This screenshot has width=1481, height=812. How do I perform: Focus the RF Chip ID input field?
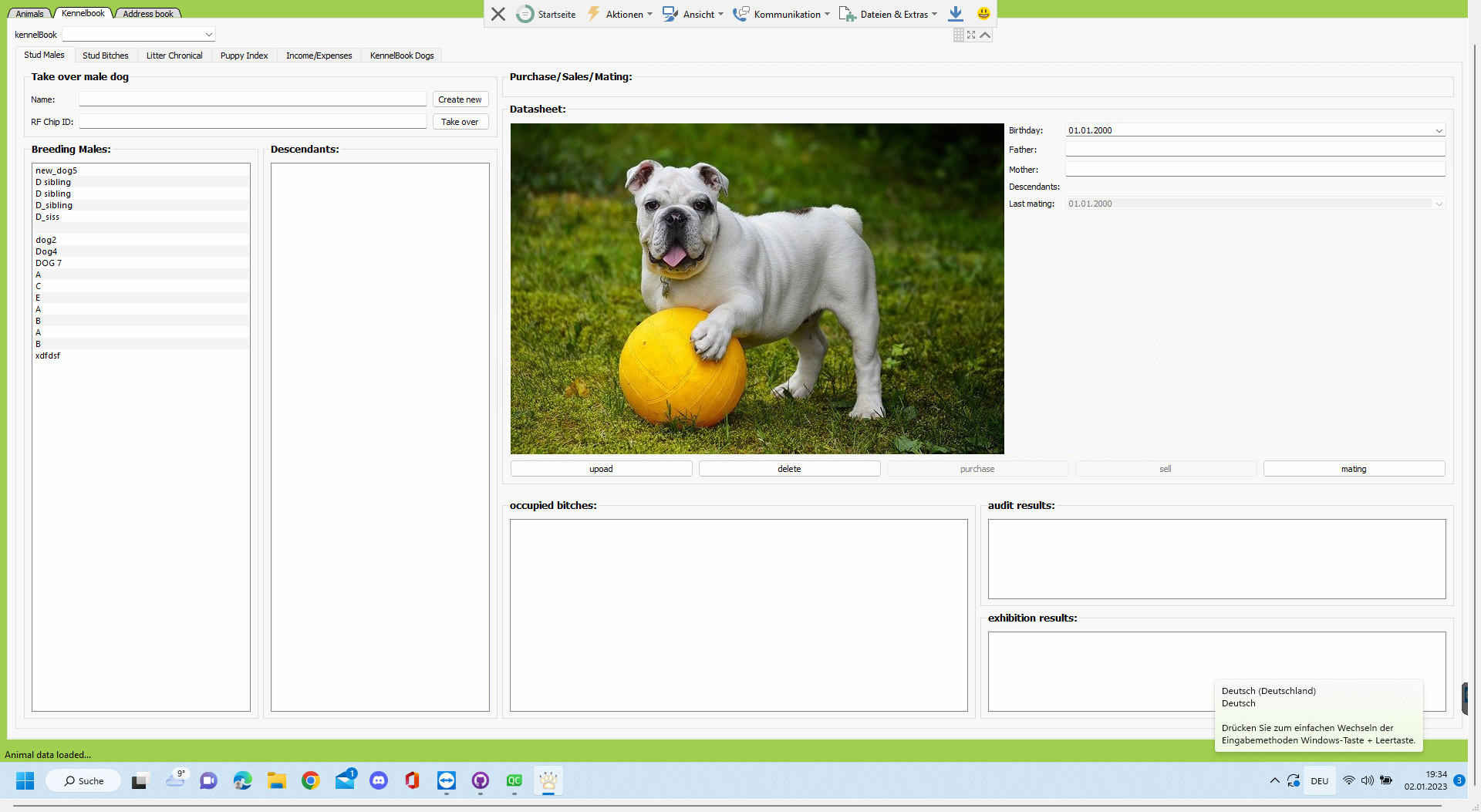coord(252,122)
